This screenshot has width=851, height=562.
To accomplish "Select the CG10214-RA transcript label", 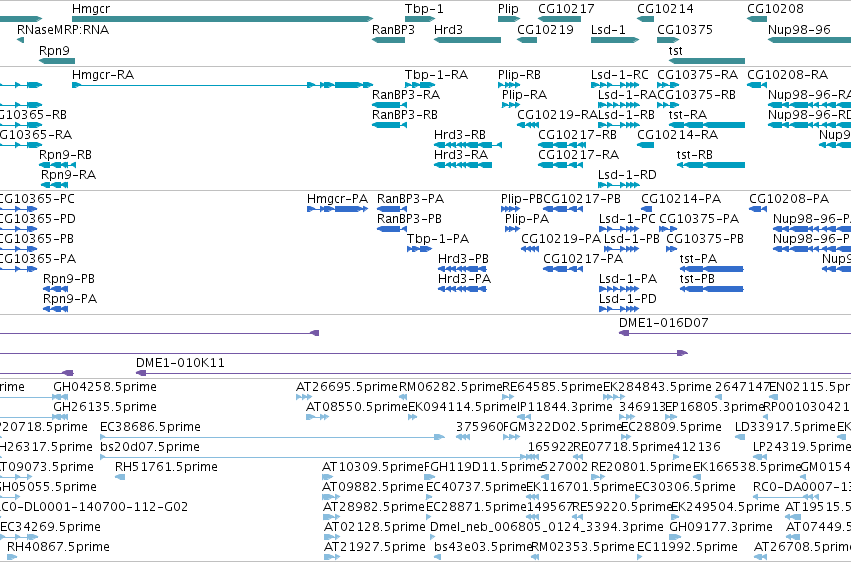I will 677,135.
